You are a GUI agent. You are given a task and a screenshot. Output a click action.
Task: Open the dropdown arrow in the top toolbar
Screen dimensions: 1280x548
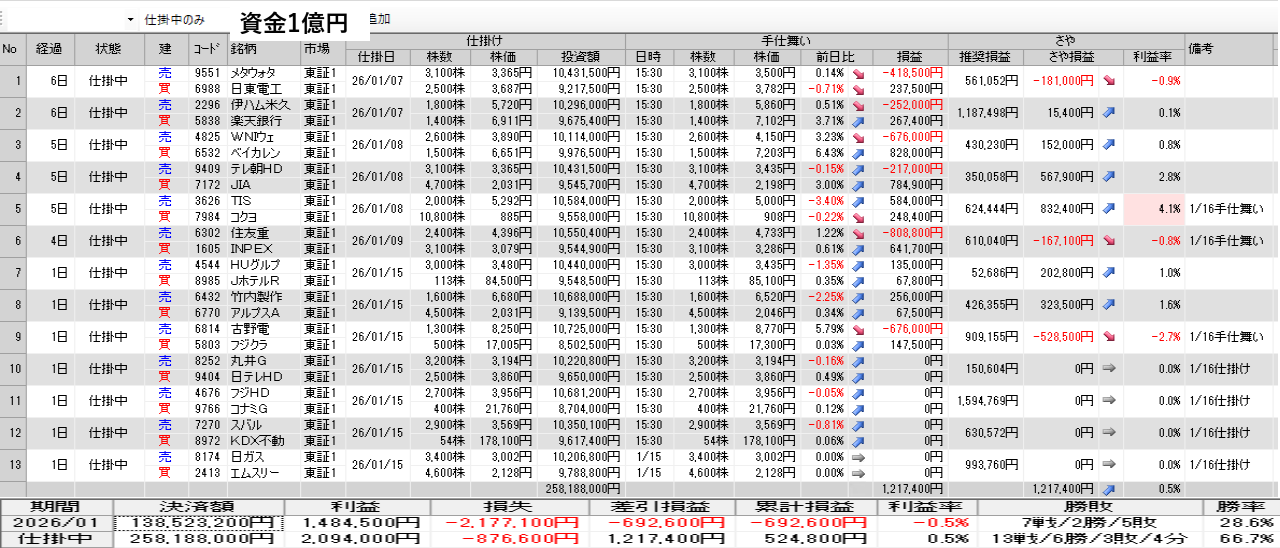pyautogui.click(x=131, y=19)
